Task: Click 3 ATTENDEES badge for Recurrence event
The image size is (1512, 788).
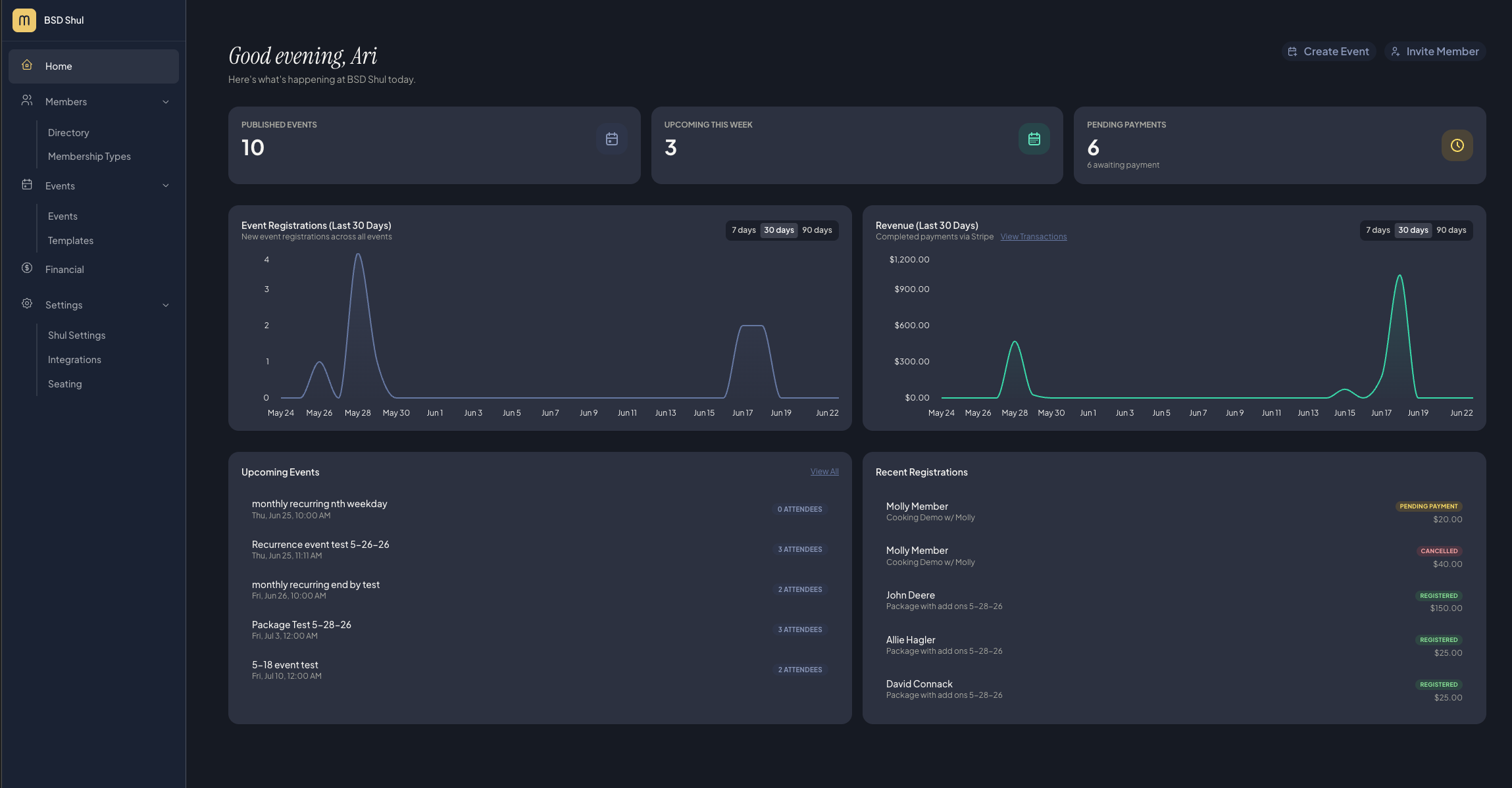Action: (x=800, y=549)
